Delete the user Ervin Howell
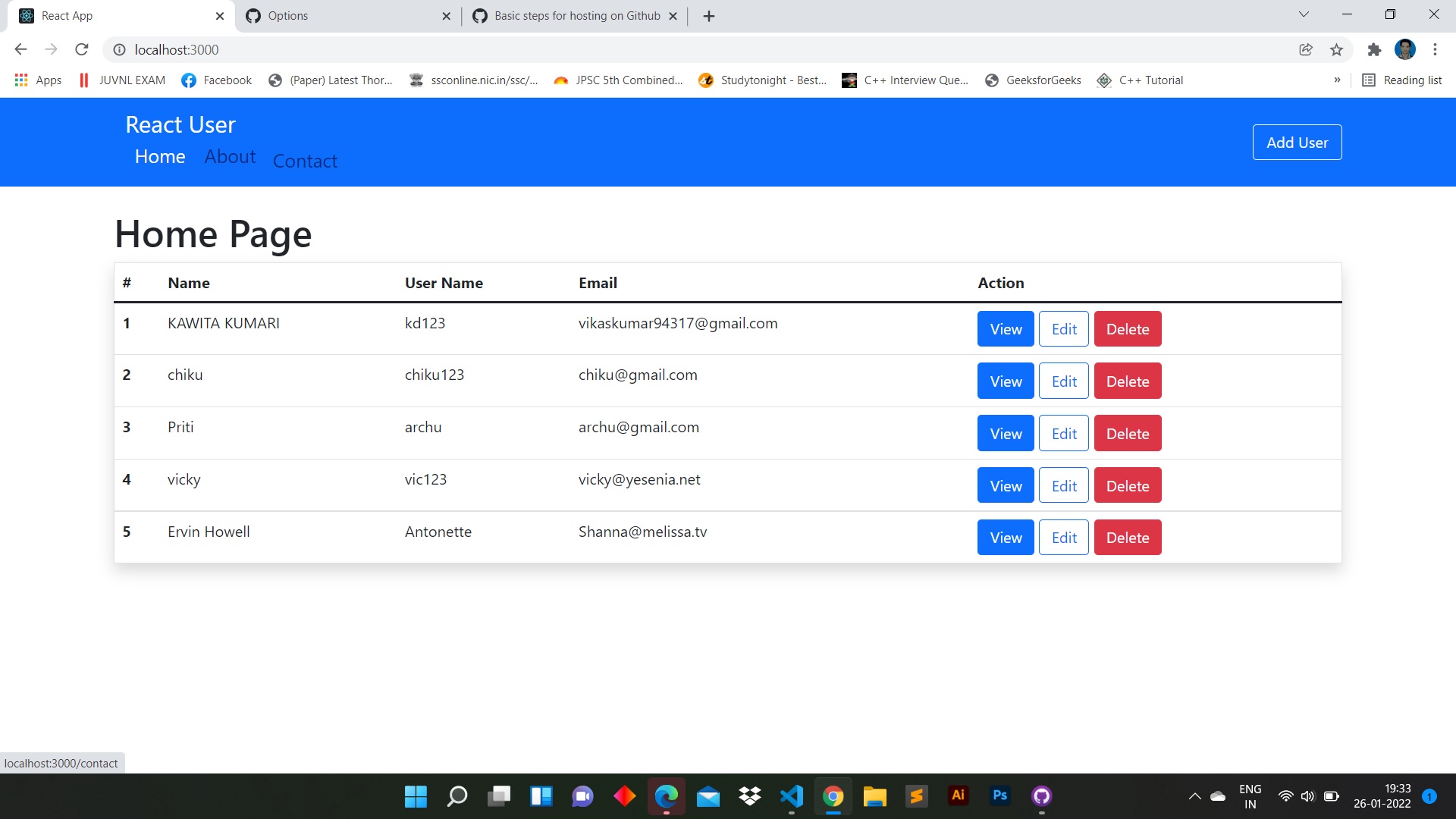Viewport: 1456px width, 819px height. tap(1128, 537)
